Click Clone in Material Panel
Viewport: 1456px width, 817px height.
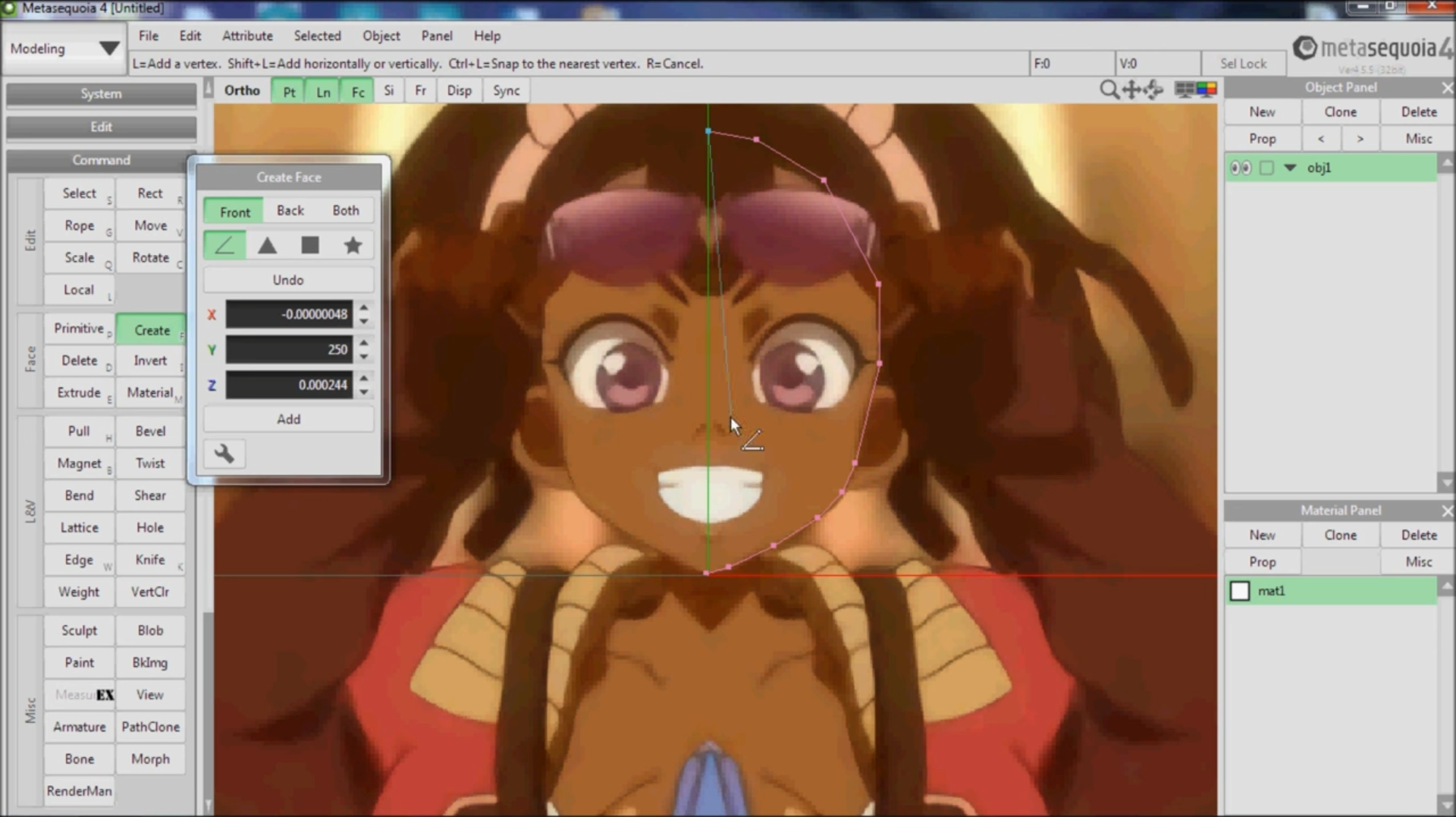click(x=1340, y=536)
